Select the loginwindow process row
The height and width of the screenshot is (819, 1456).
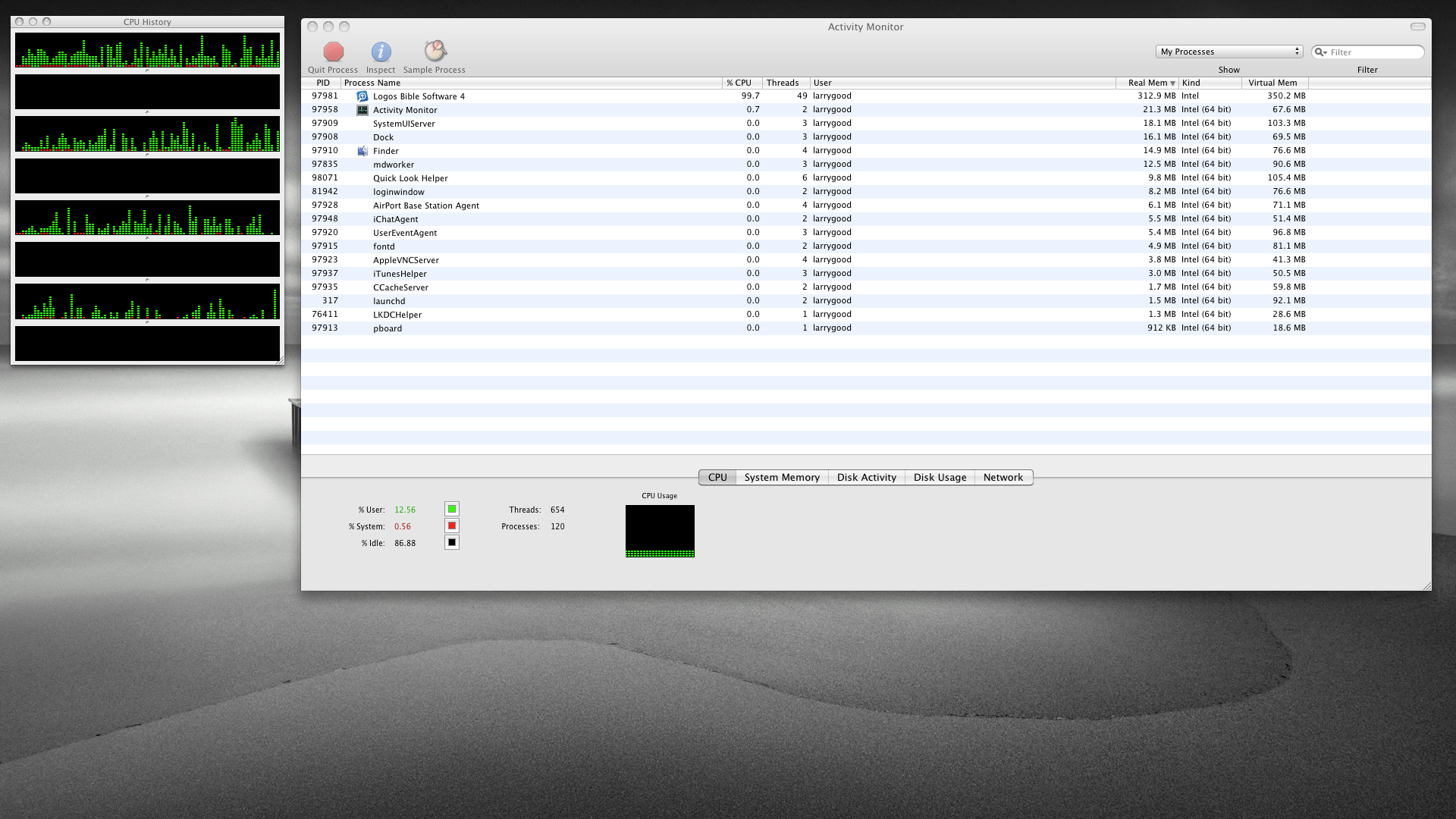click(x=866, y=192)
